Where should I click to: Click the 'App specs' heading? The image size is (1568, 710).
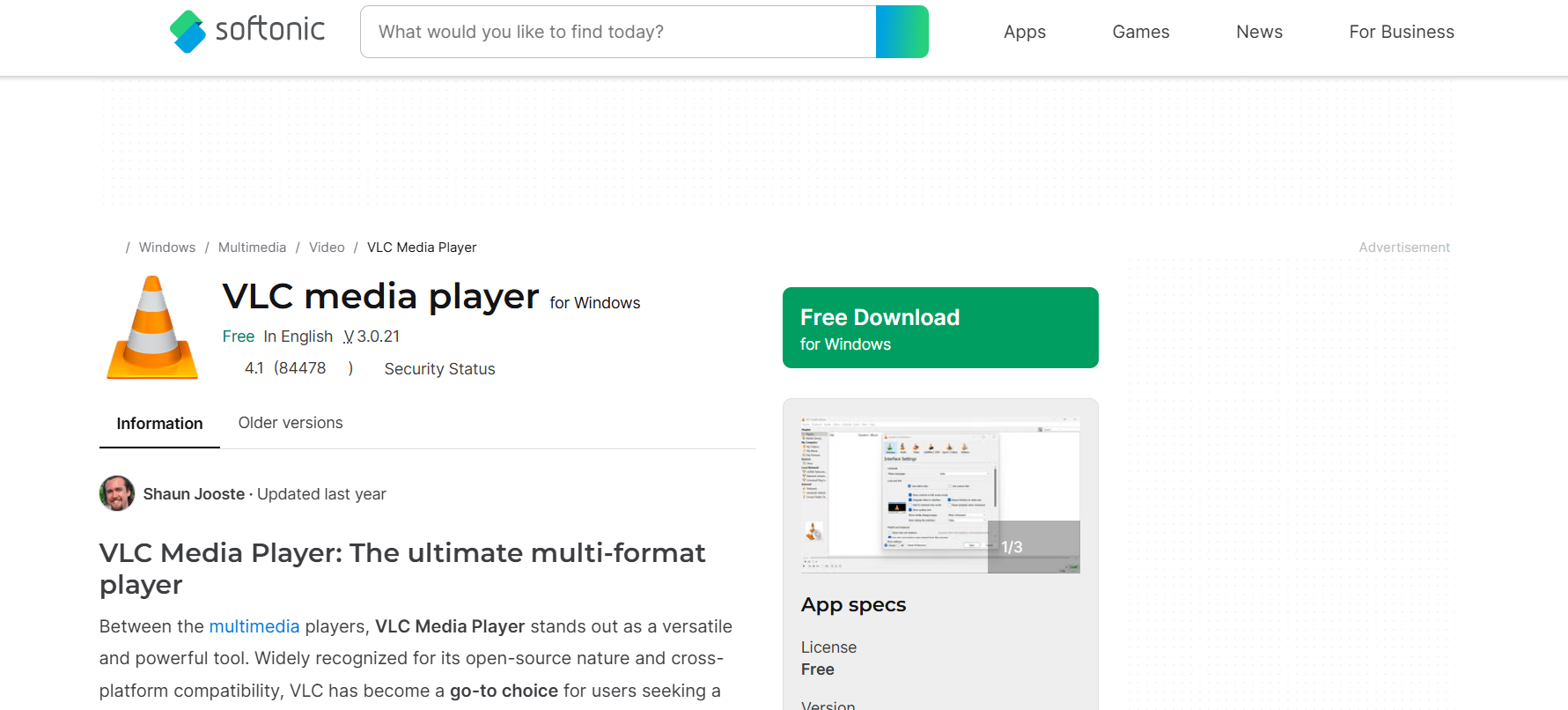click(x=853, y=605)
